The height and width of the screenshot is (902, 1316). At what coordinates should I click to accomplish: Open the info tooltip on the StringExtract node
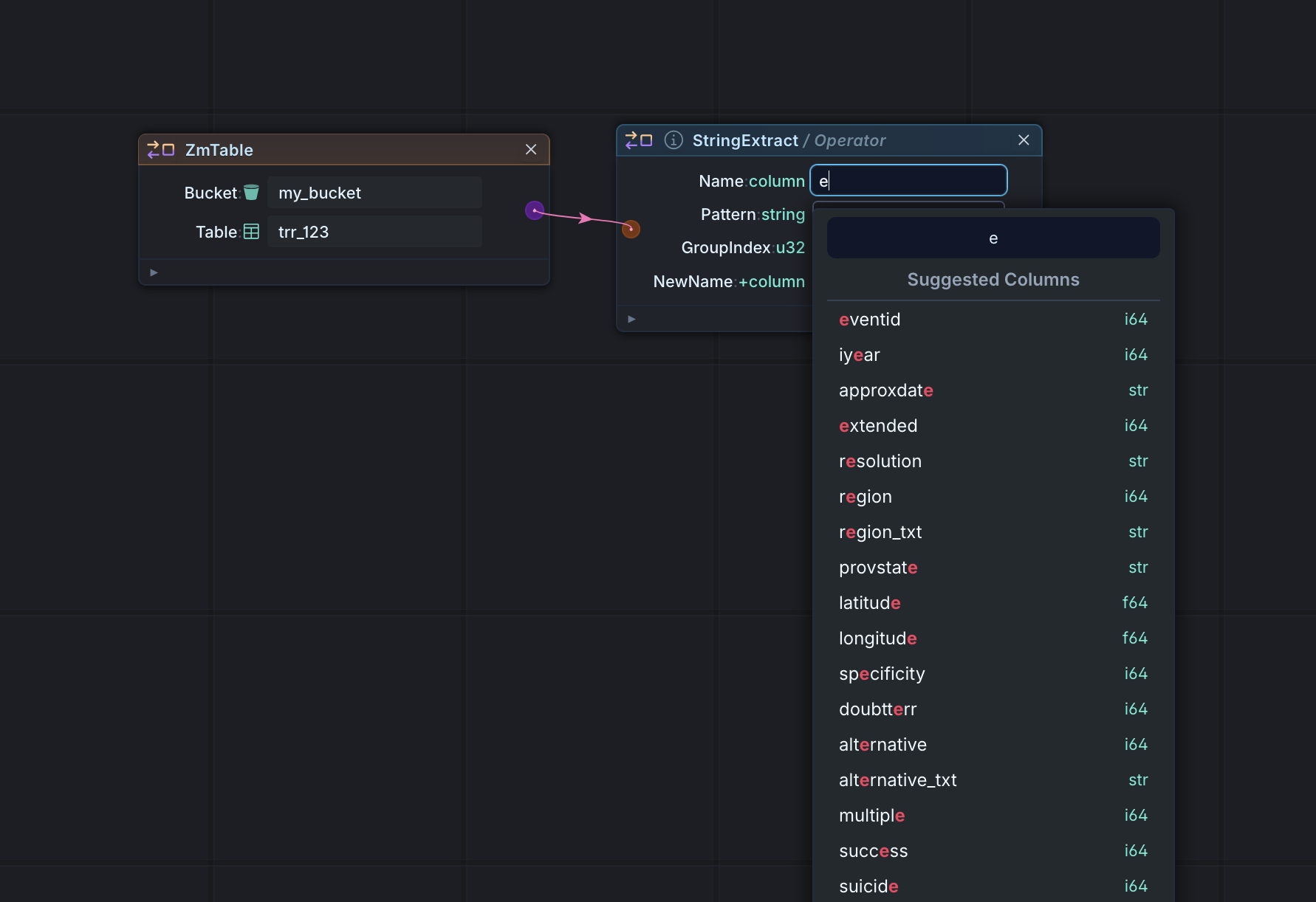[673, 140]
